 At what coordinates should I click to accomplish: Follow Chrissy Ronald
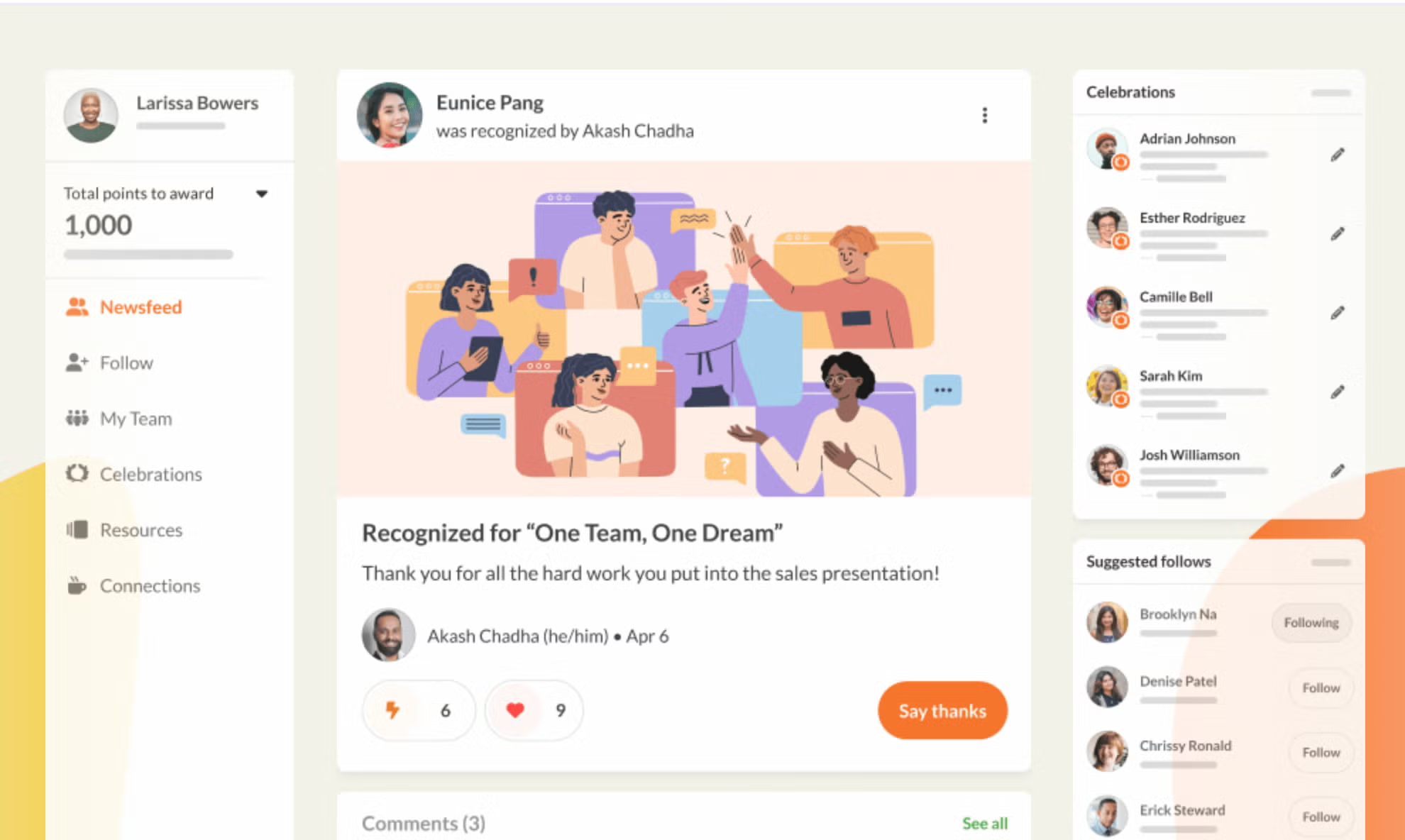pos(1321,752)
